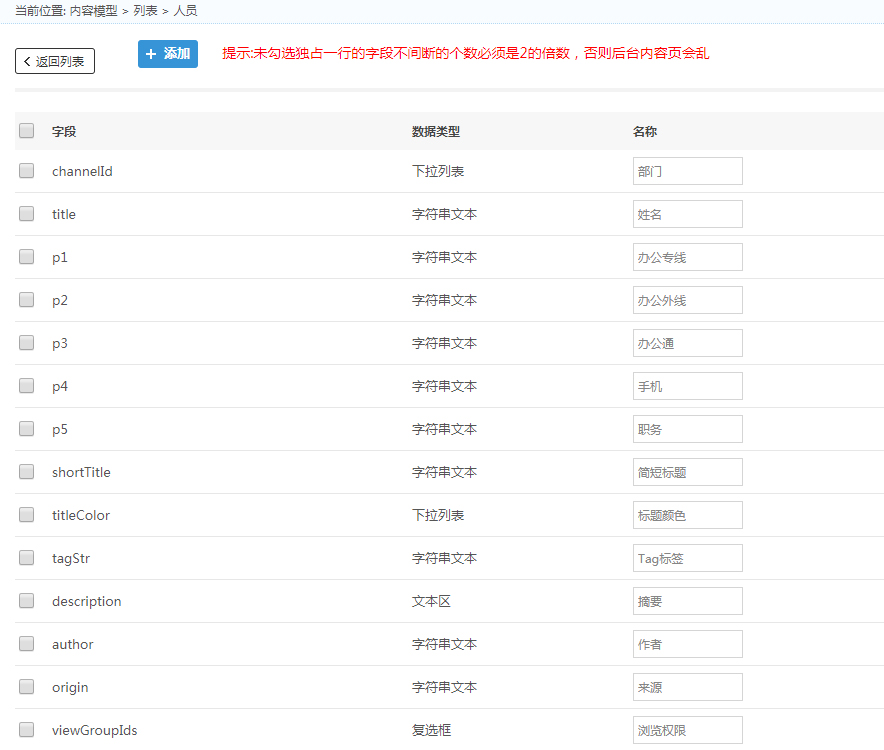Click the 返回列表 back button
The width and height of the screenshot is (884, 750).
pyautogui.click(x=55, y=61)
